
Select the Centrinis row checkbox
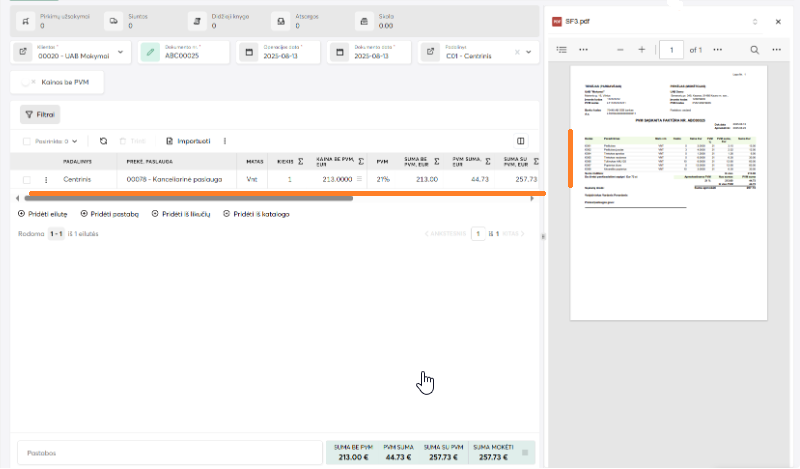[x=27, y=180]
